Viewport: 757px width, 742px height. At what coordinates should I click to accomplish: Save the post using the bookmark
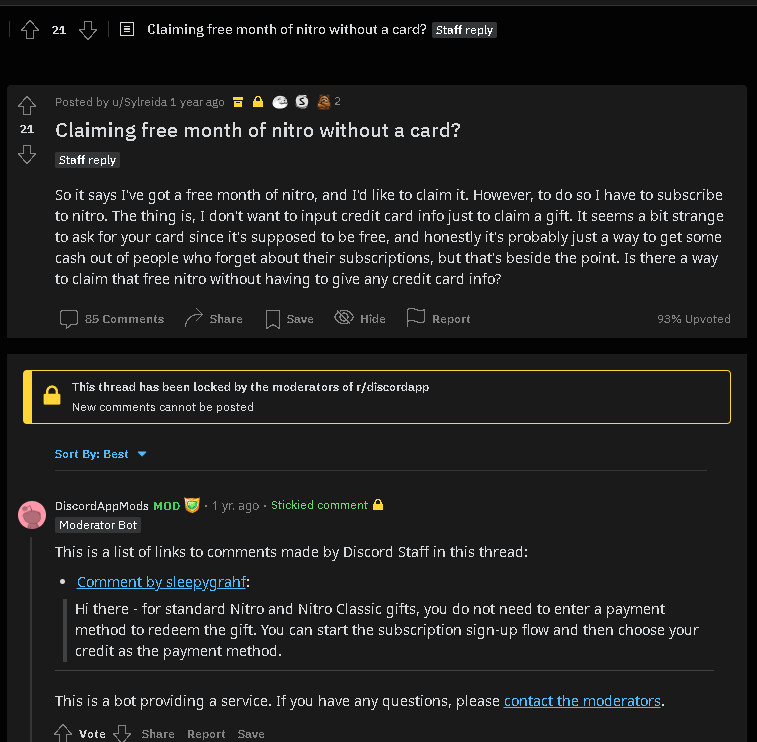(x=289, y=319)
